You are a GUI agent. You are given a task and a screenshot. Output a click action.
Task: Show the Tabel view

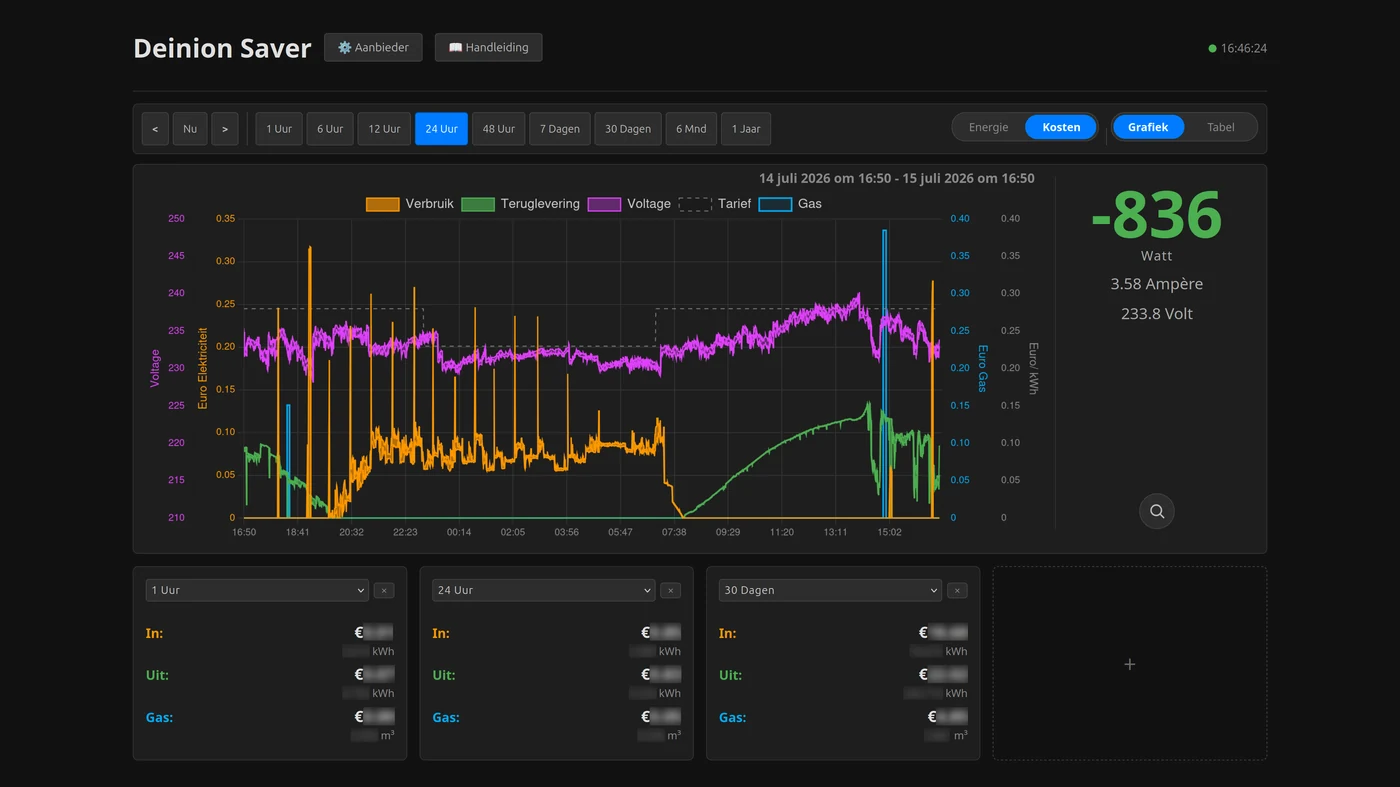[1221, 127]
